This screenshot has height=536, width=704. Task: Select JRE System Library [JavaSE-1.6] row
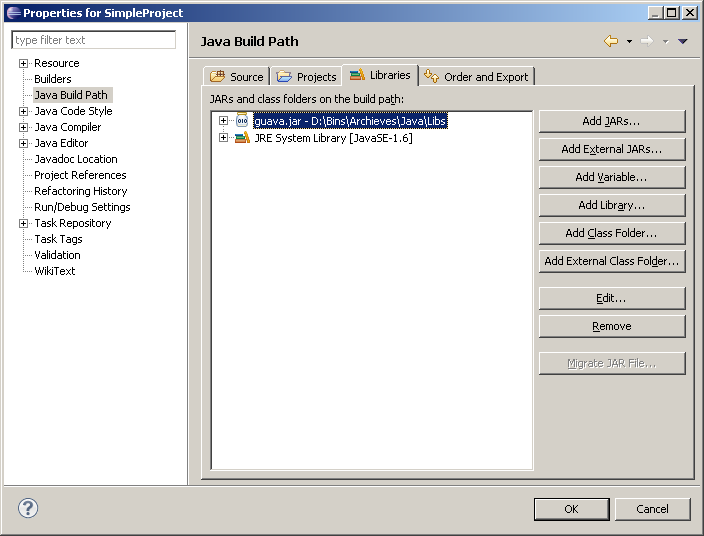pos(334,138)
